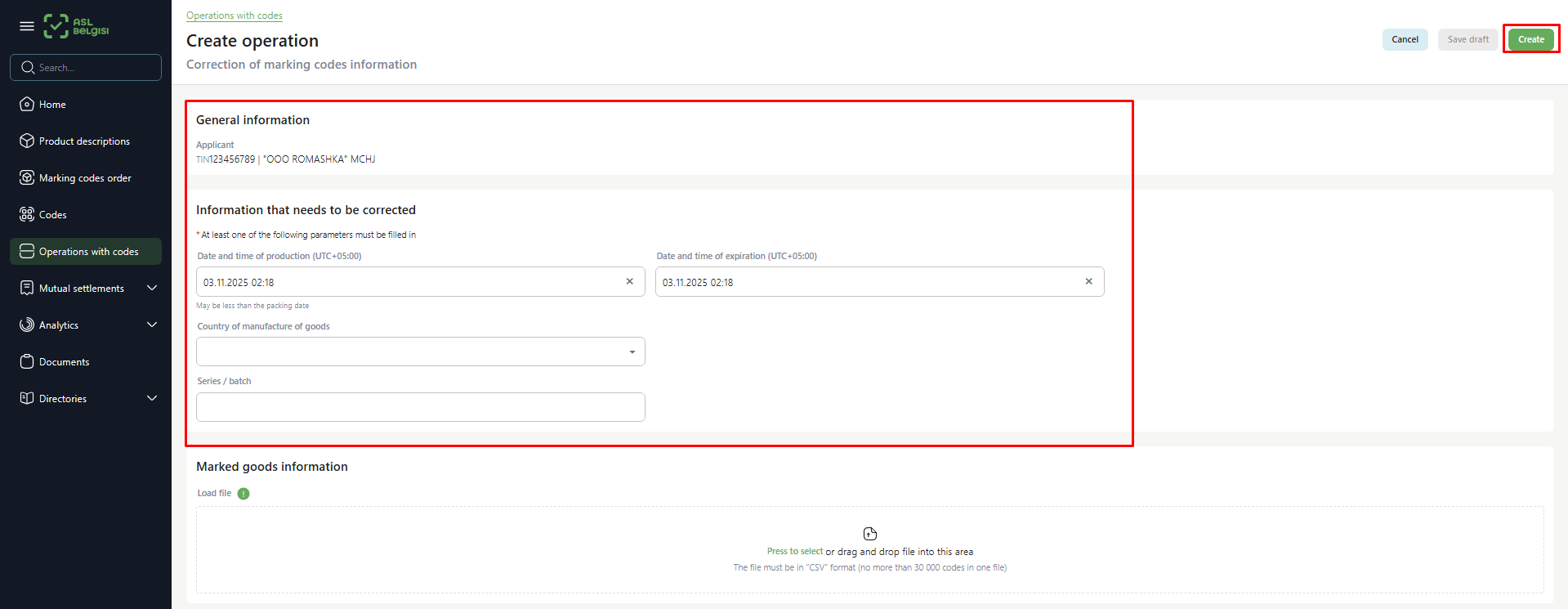Open Country of manufacture dropdown
The height and width of the screenshot is (609, 1568).
coord(420,352)
